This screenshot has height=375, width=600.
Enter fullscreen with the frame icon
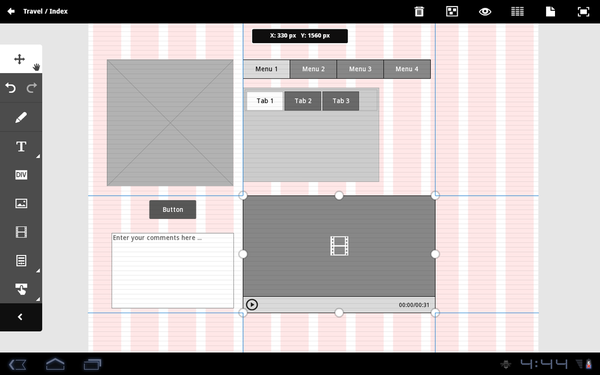[x=583, y=11]
